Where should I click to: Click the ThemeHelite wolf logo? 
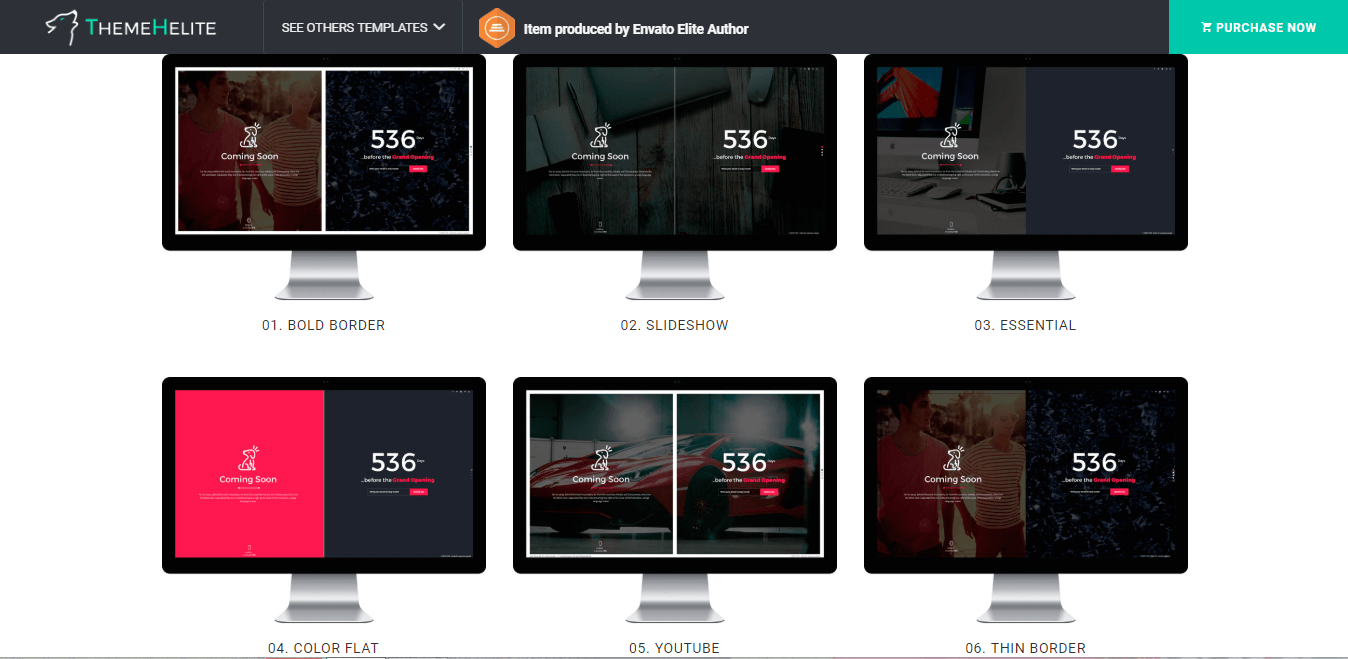point(62,28)
